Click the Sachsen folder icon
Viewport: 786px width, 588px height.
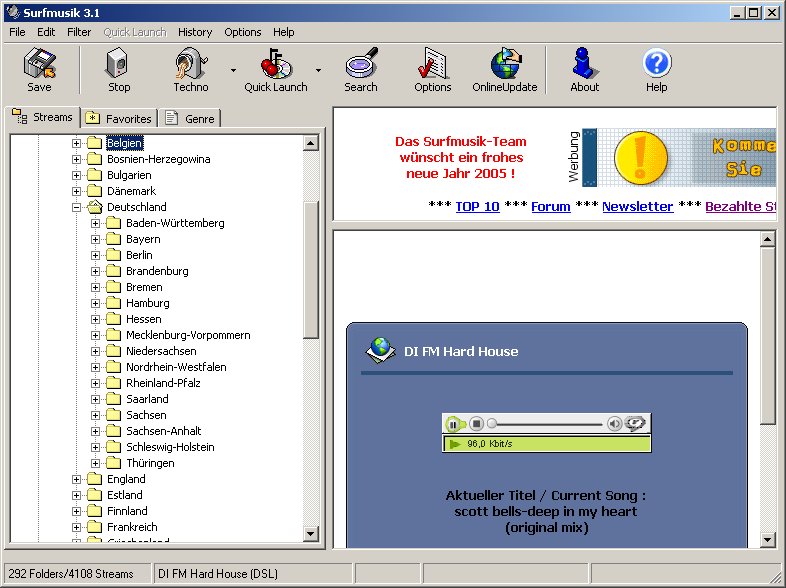113,415
